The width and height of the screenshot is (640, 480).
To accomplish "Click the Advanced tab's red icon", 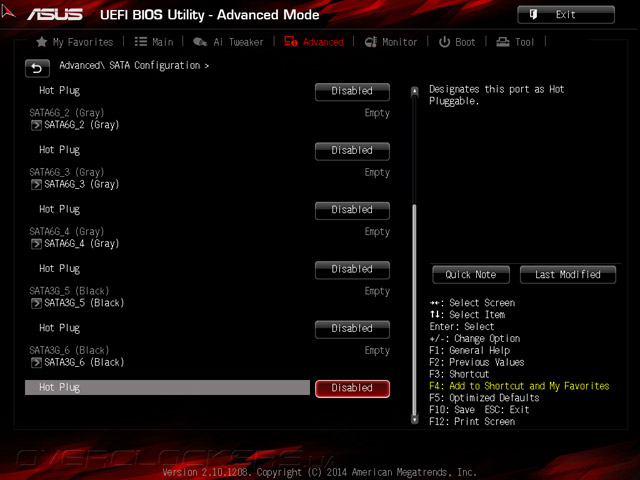I will (291, 42).
